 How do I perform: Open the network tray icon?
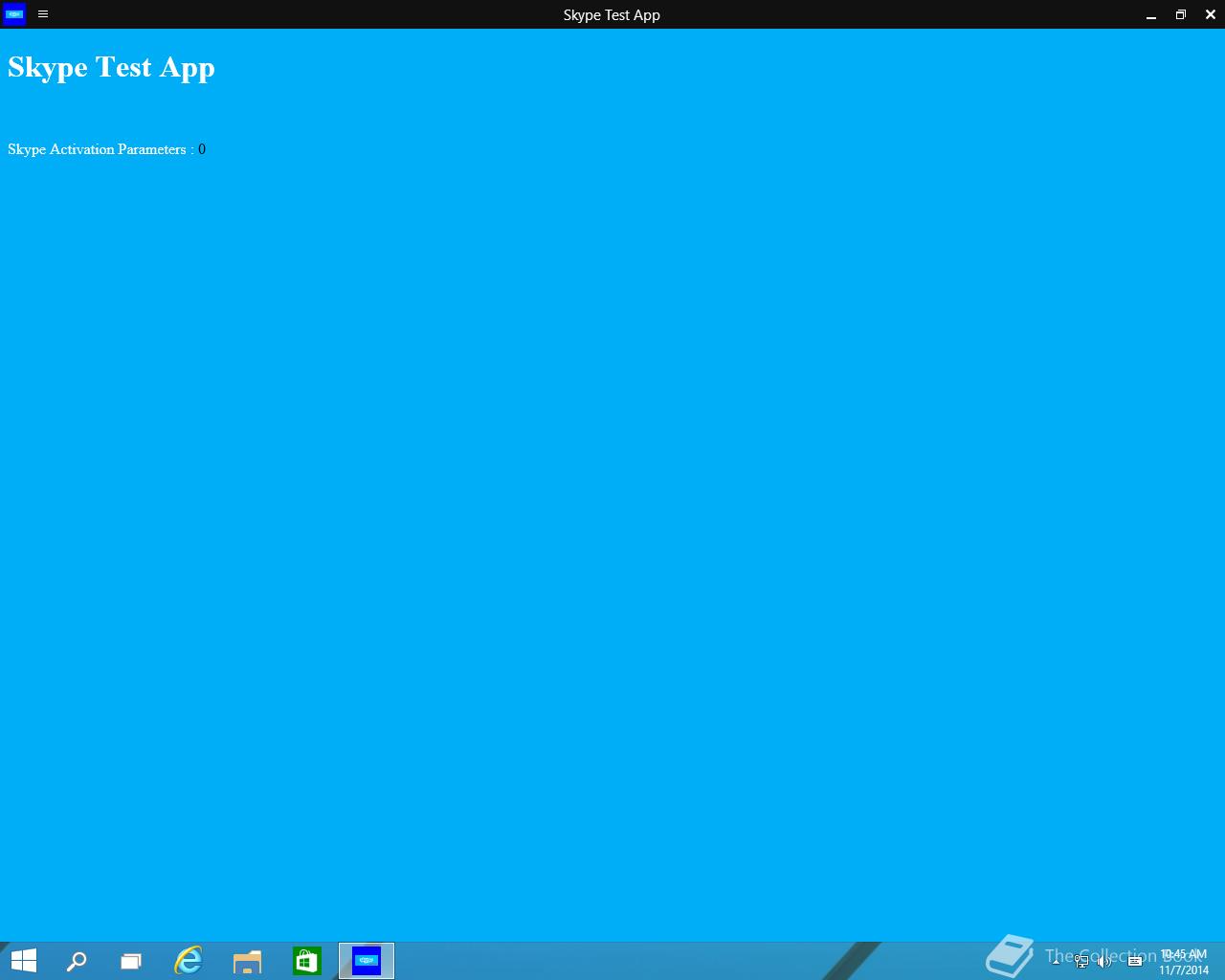pyautogui.click(x=1081, y=961)
